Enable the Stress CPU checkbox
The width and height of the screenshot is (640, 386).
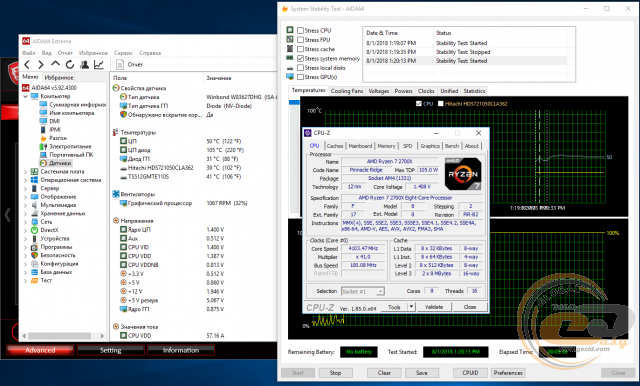click(300, 30)
